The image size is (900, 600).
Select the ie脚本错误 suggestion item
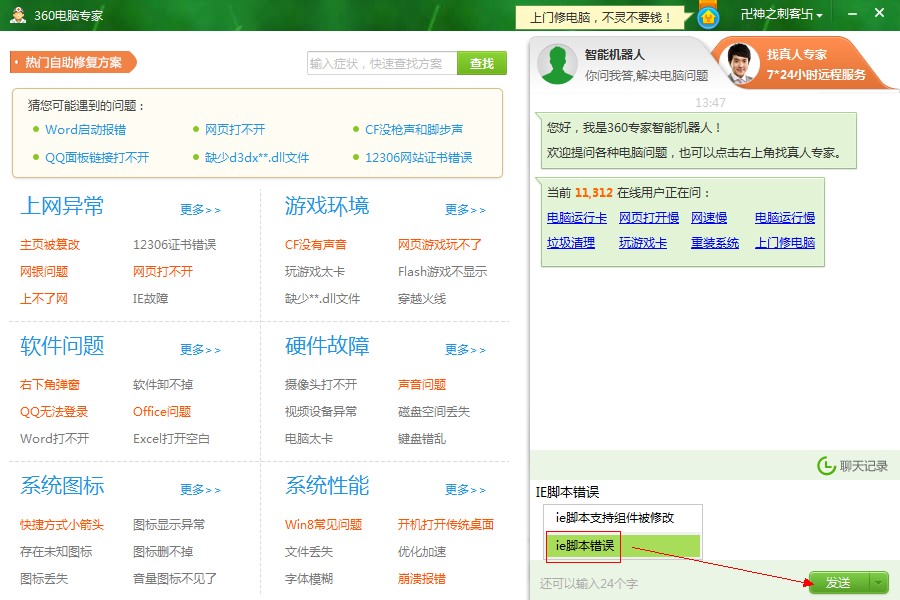(x=584, y=546)
